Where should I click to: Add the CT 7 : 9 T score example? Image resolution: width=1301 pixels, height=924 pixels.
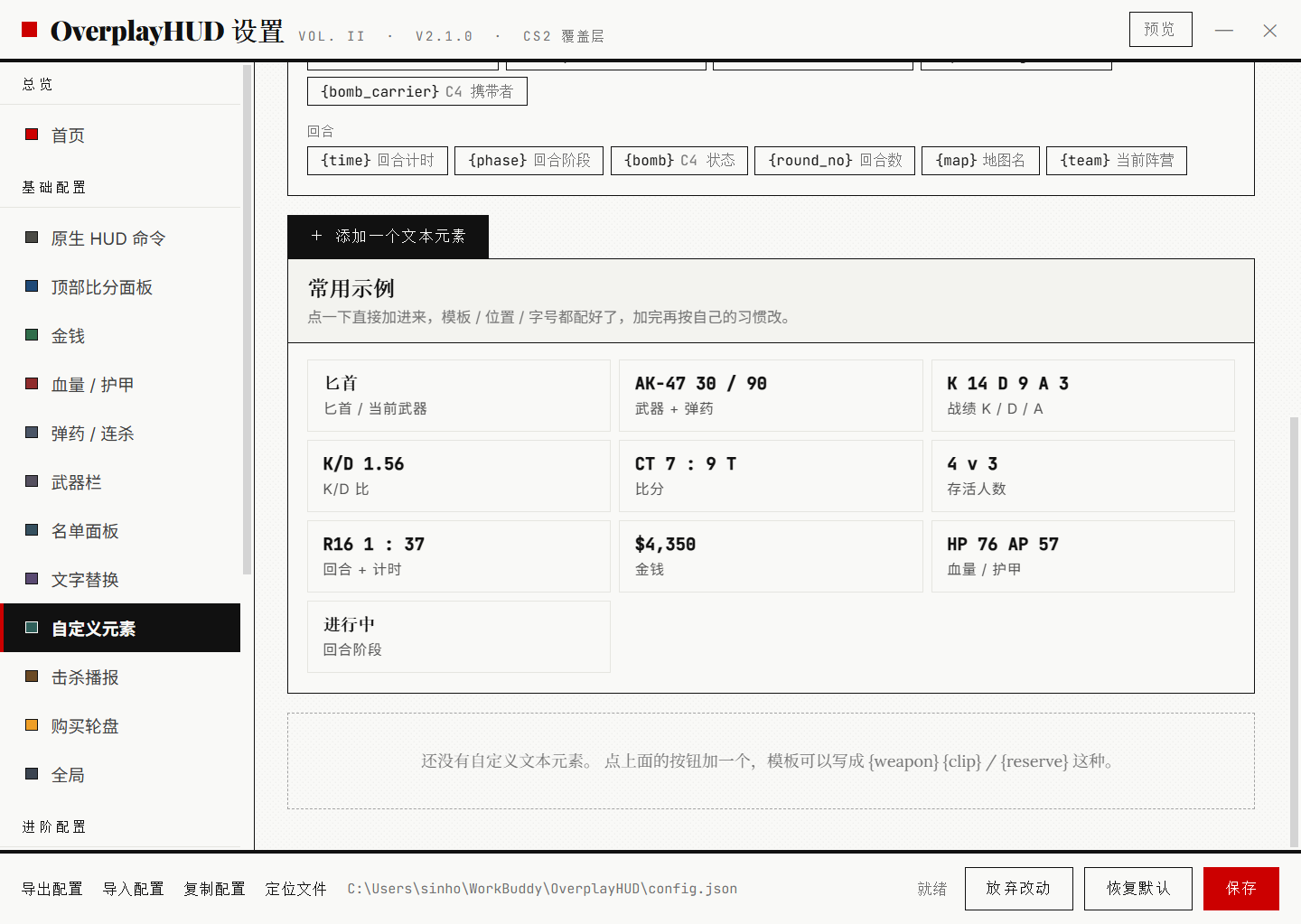click(x=771, y=476)
